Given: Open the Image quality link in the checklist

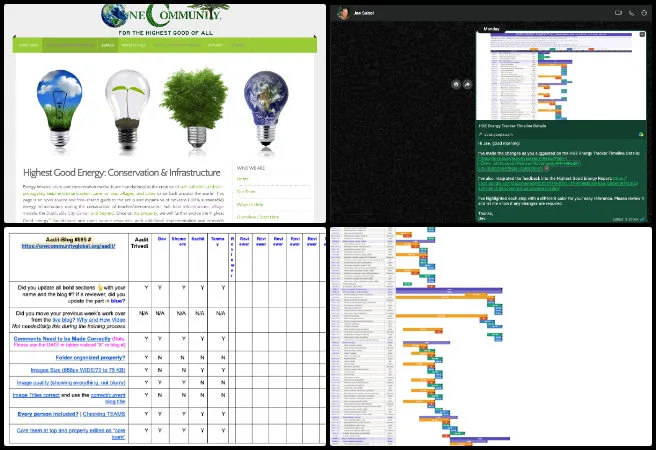Looking at the screenshot, I should [x=71, y=383].
